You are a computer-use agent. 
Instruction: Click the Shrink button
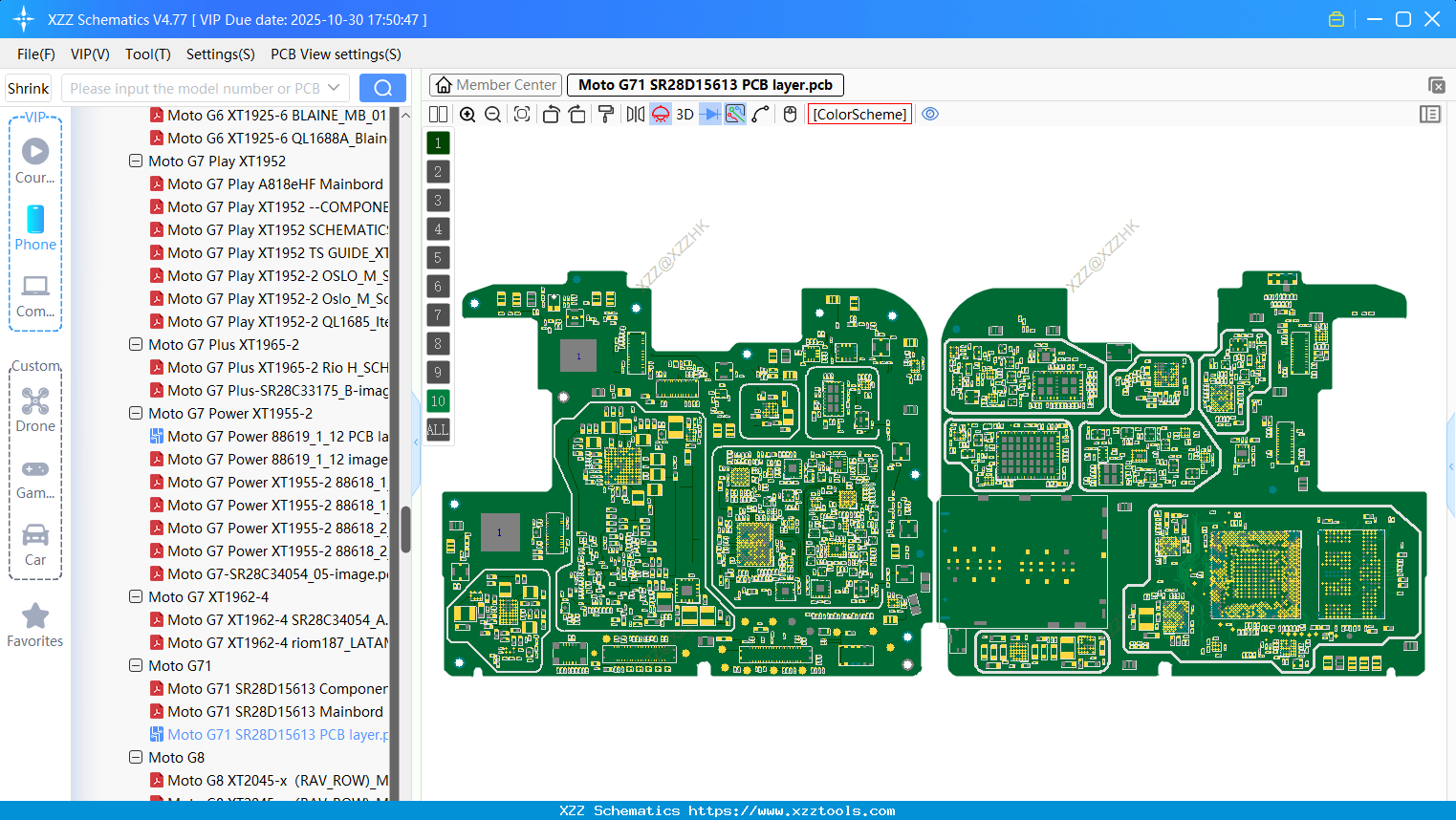(x=27, y=87)
